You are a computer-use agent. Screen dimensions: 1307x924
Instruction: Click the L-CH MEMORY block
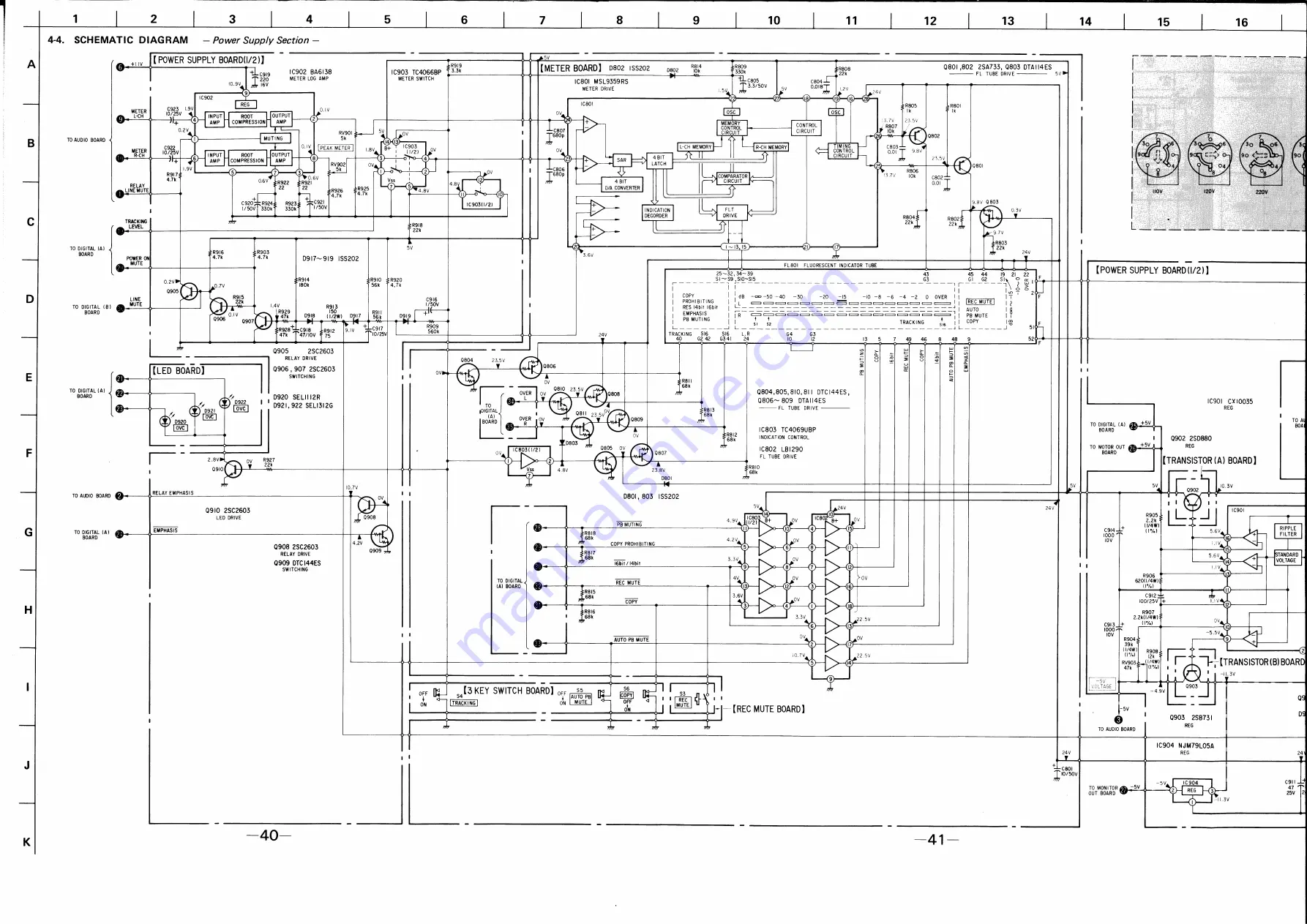pyautogui.click(x=695, y=147)
